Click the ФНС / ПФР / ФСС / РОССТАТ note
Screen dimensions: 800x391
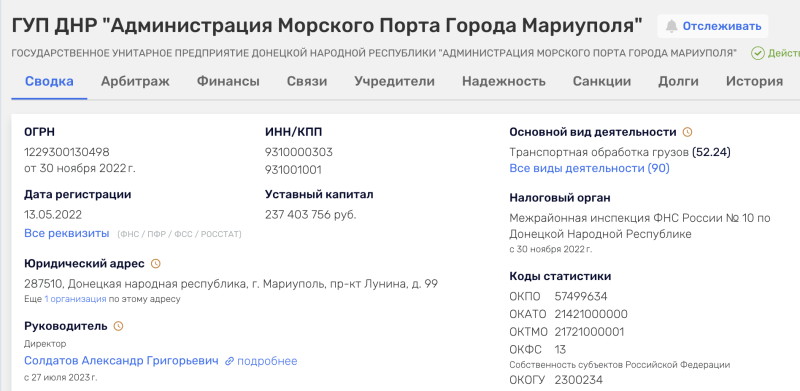[179, 234]
